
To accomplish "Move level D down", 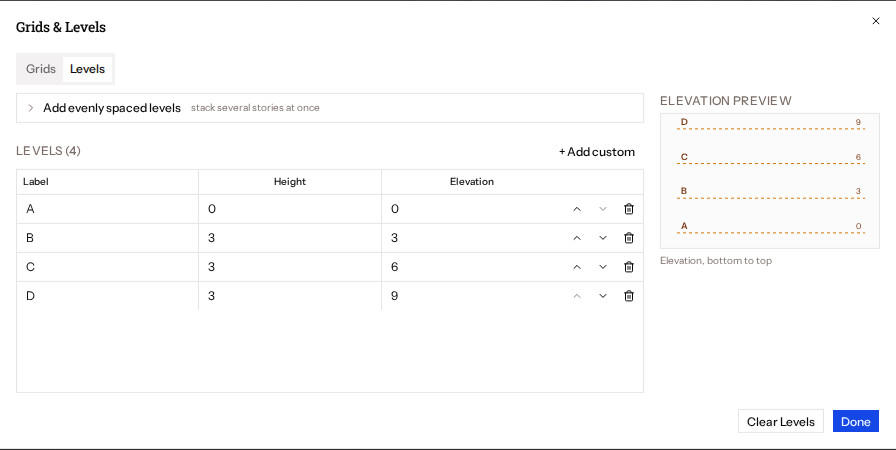I will [602, 296].
